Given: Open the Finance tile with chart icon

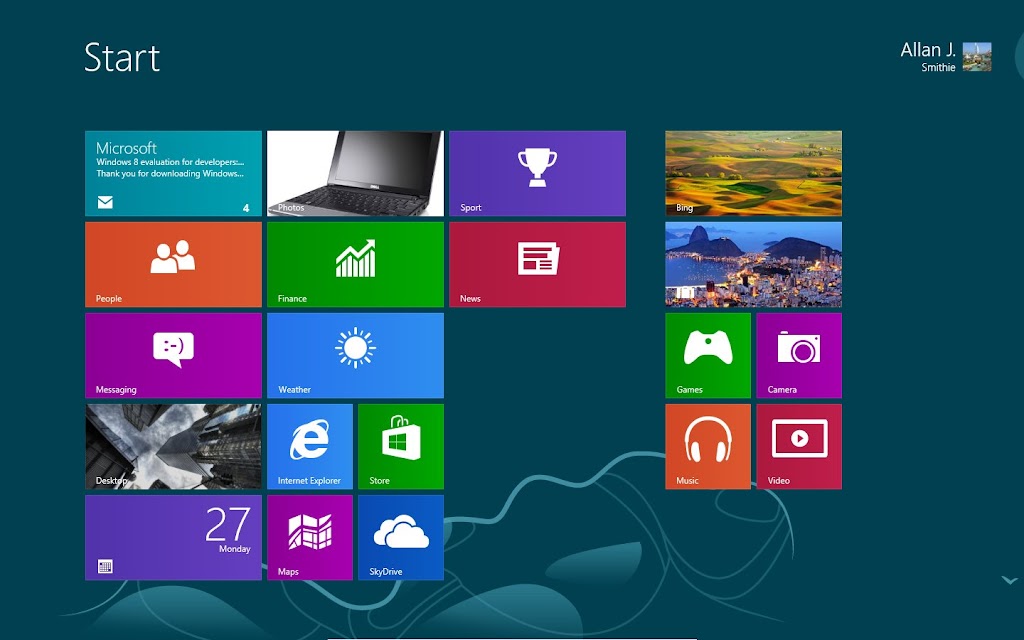Looking at the screenshot, I should coord(355,264).
